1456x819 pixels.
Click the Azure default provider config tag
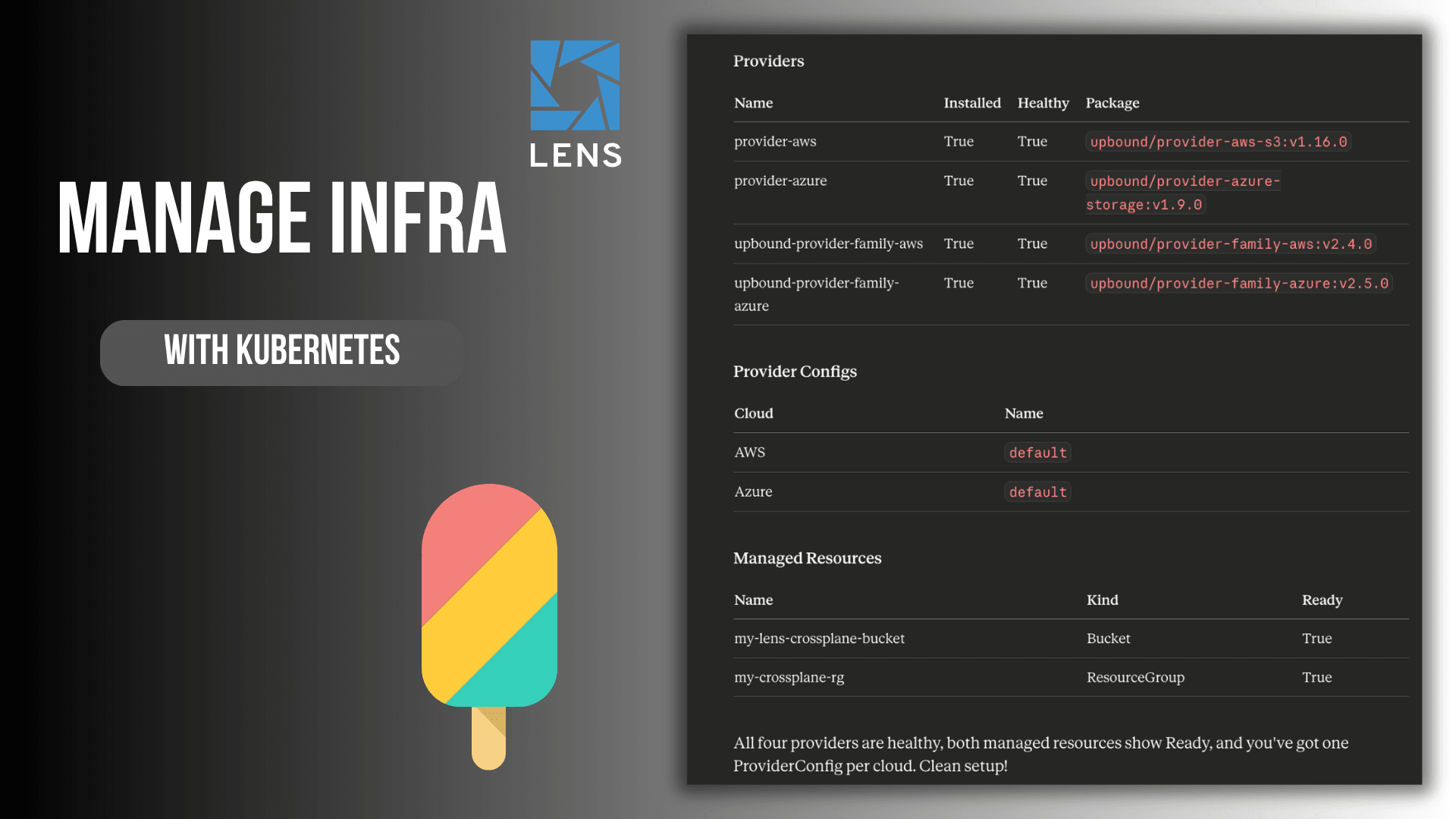tap(1037, 492)
